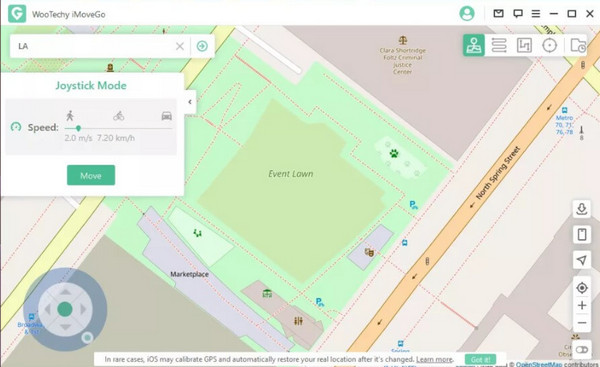Click the import GPX download icon
The width and height of the screenshot is (600, 367).
click(x=582, y=209)
